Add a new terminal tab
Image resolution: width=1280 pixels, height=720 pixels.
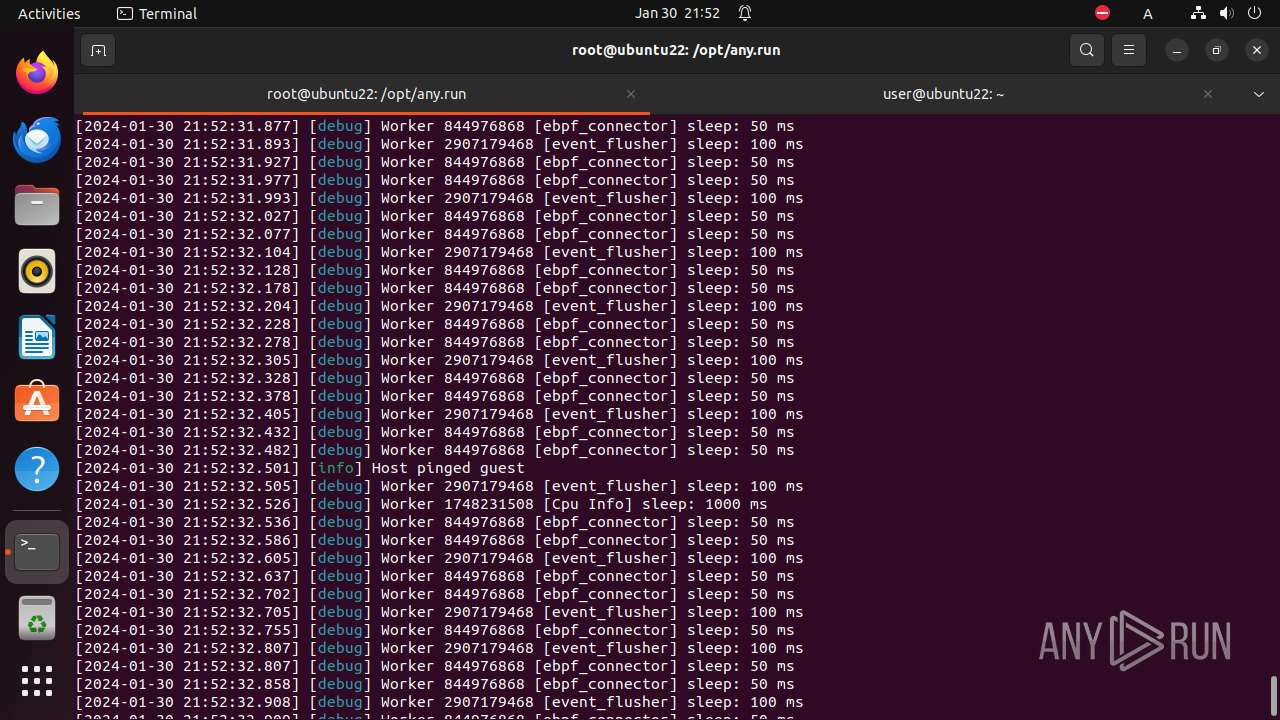coord(98,50)
